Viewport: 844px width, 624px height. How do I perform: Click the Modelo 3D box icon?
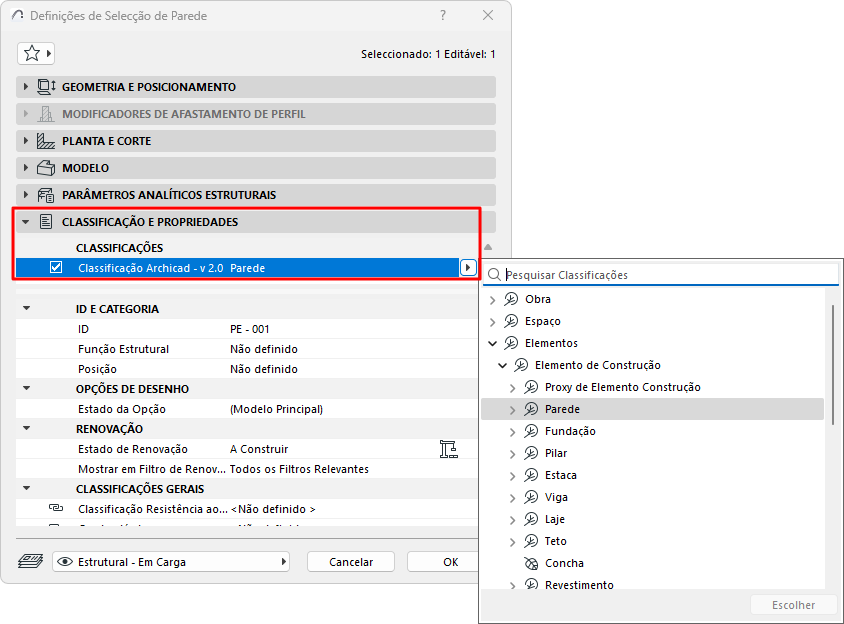coord(46,168)
